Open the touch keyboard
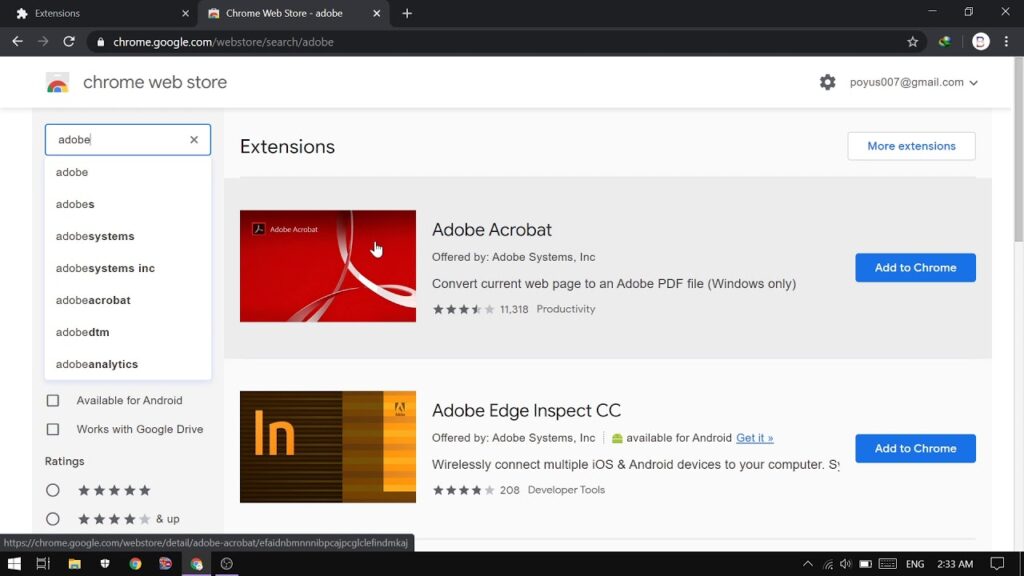This screenshot has height=576, width=1024. [888, 564]
